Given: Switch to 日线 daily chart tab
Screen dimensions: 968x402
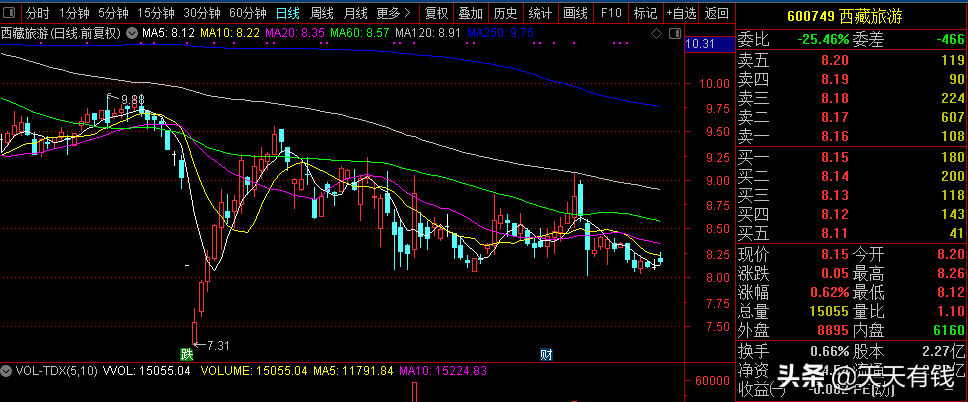Looking at the screenshot, I should 288,12.
